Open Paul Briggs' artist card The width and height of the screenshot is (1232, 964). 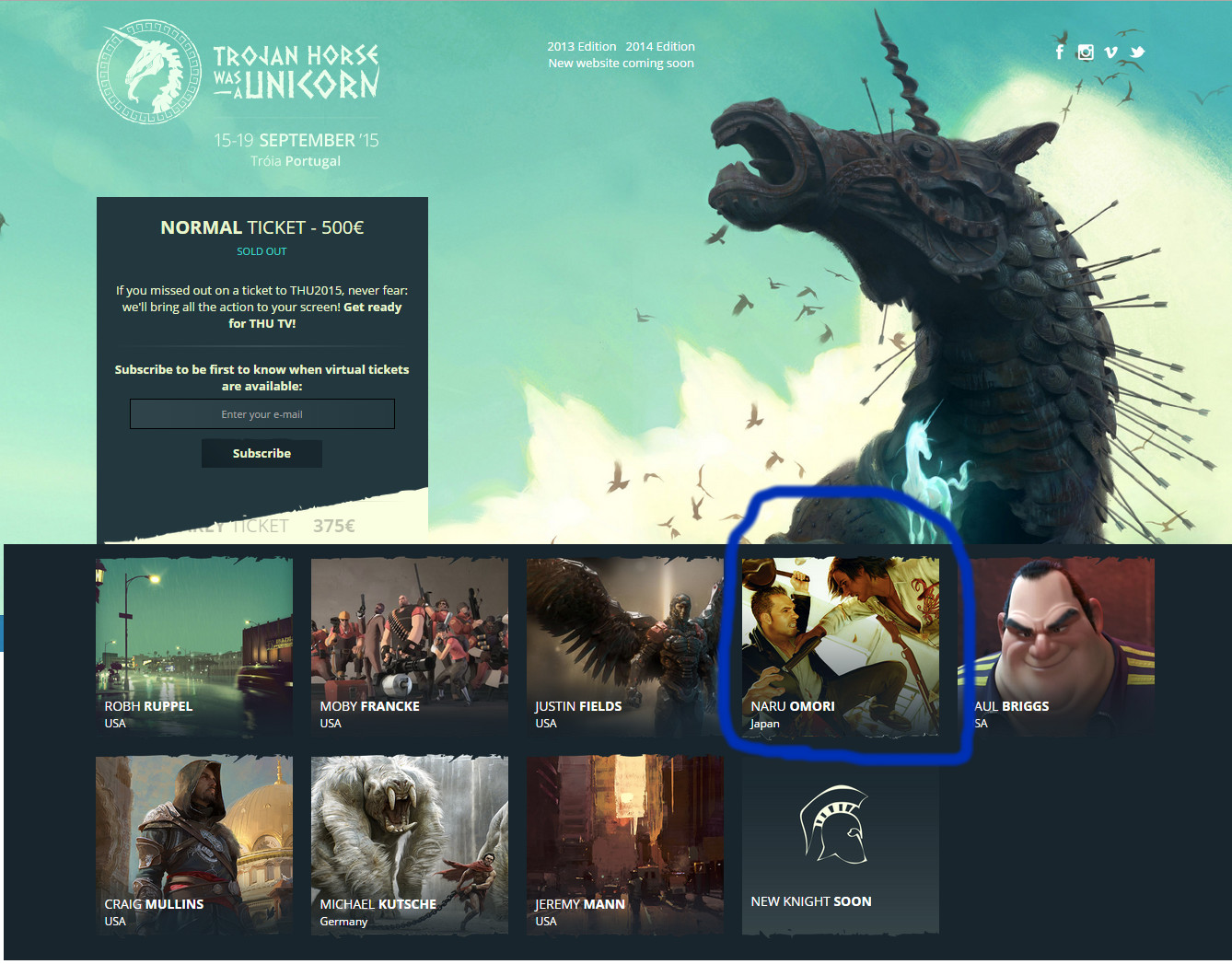1056,646
